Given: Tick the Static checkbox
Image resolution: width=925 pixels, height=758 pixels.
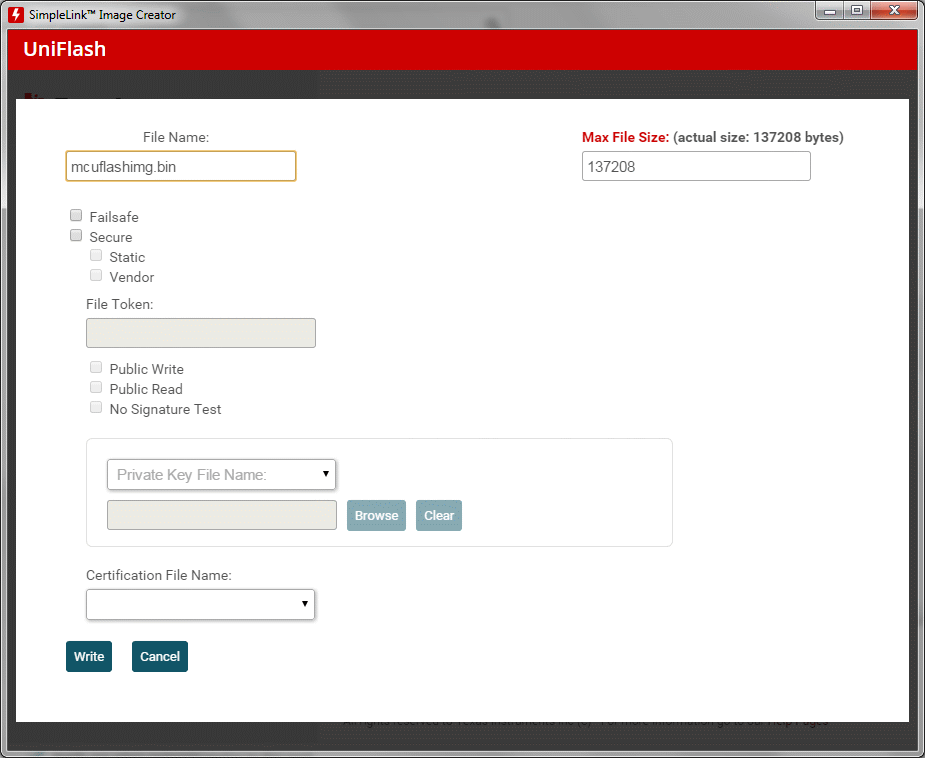Looking at the screenshot, I should [96, 255].
